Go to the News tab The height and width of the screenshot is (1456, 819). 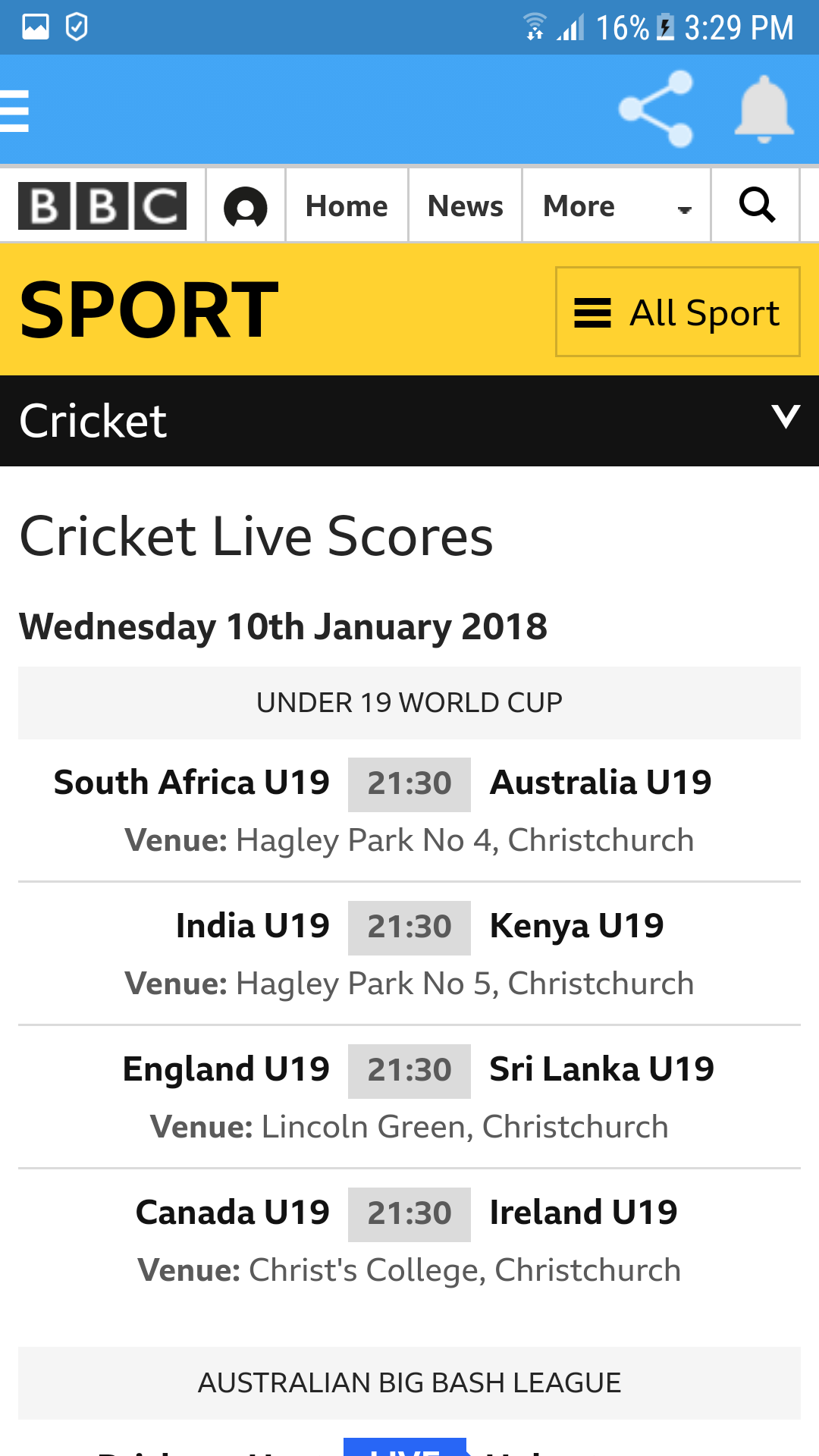(465, 206)
